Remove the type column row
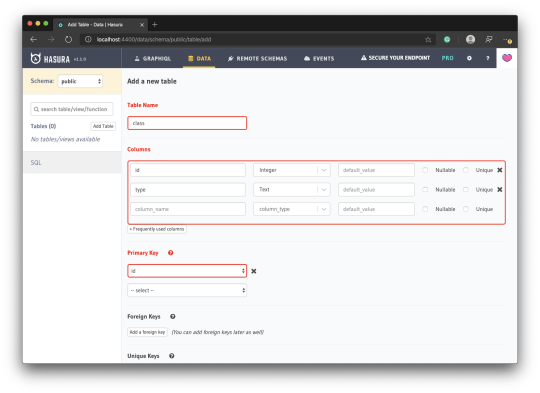 point(500,190)
